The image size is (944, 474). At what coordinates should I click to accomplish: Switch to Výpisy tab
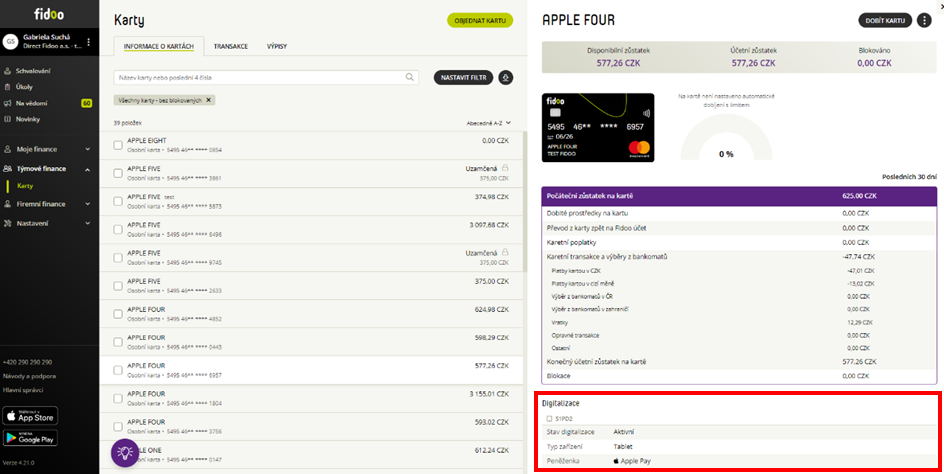coord(276,46)
